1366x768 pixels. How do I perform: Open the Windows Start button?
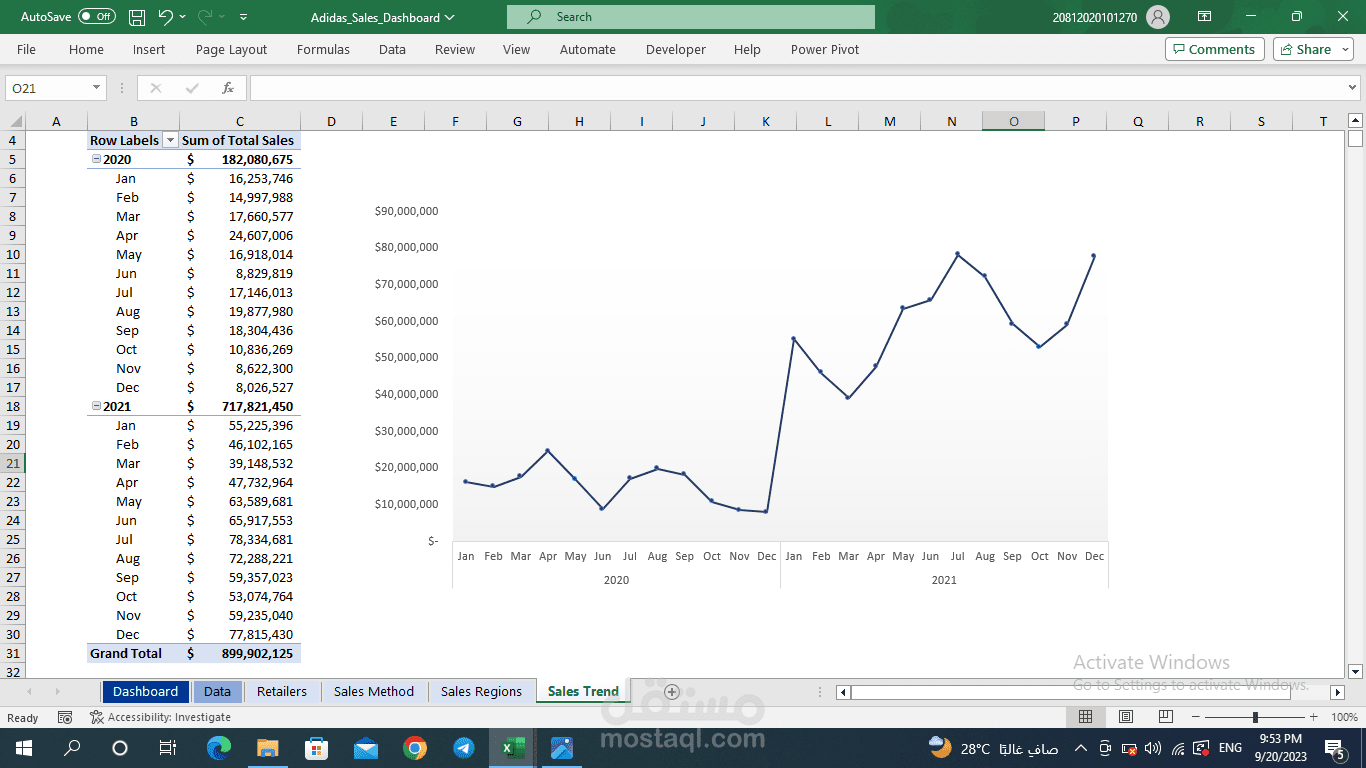coord(24,747)
